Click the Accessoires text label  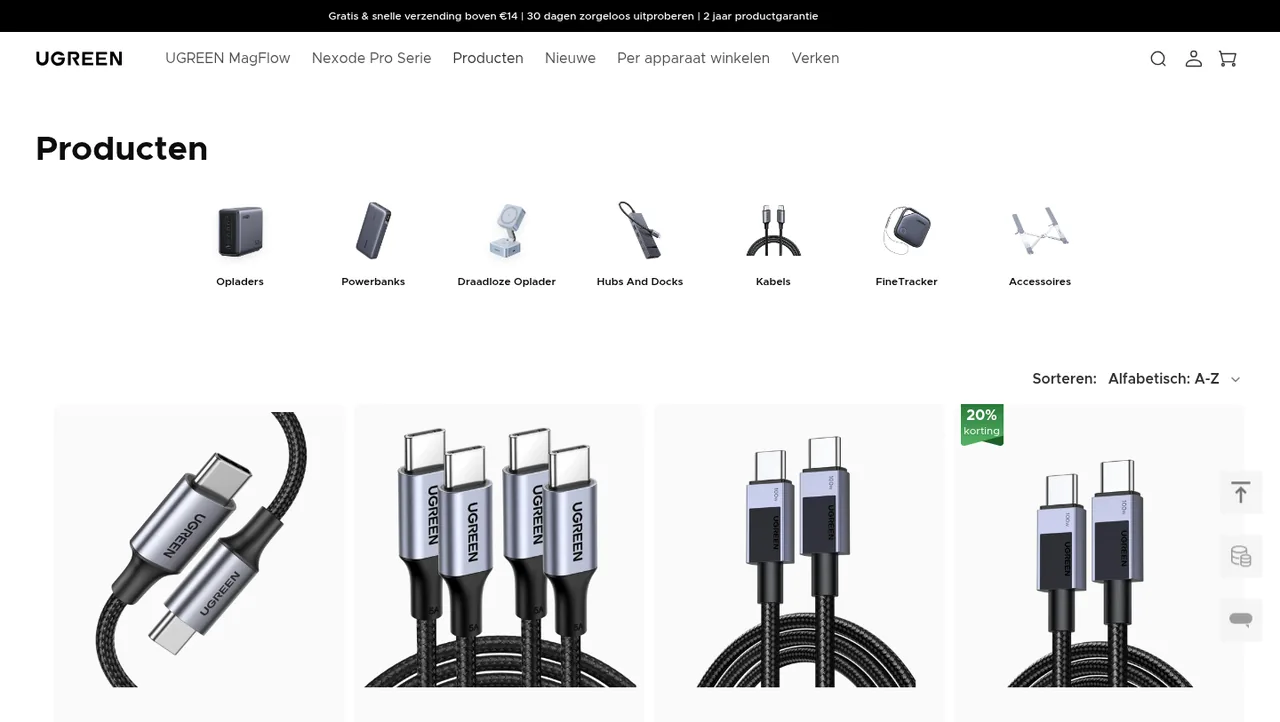click(x=1040, y=282)
